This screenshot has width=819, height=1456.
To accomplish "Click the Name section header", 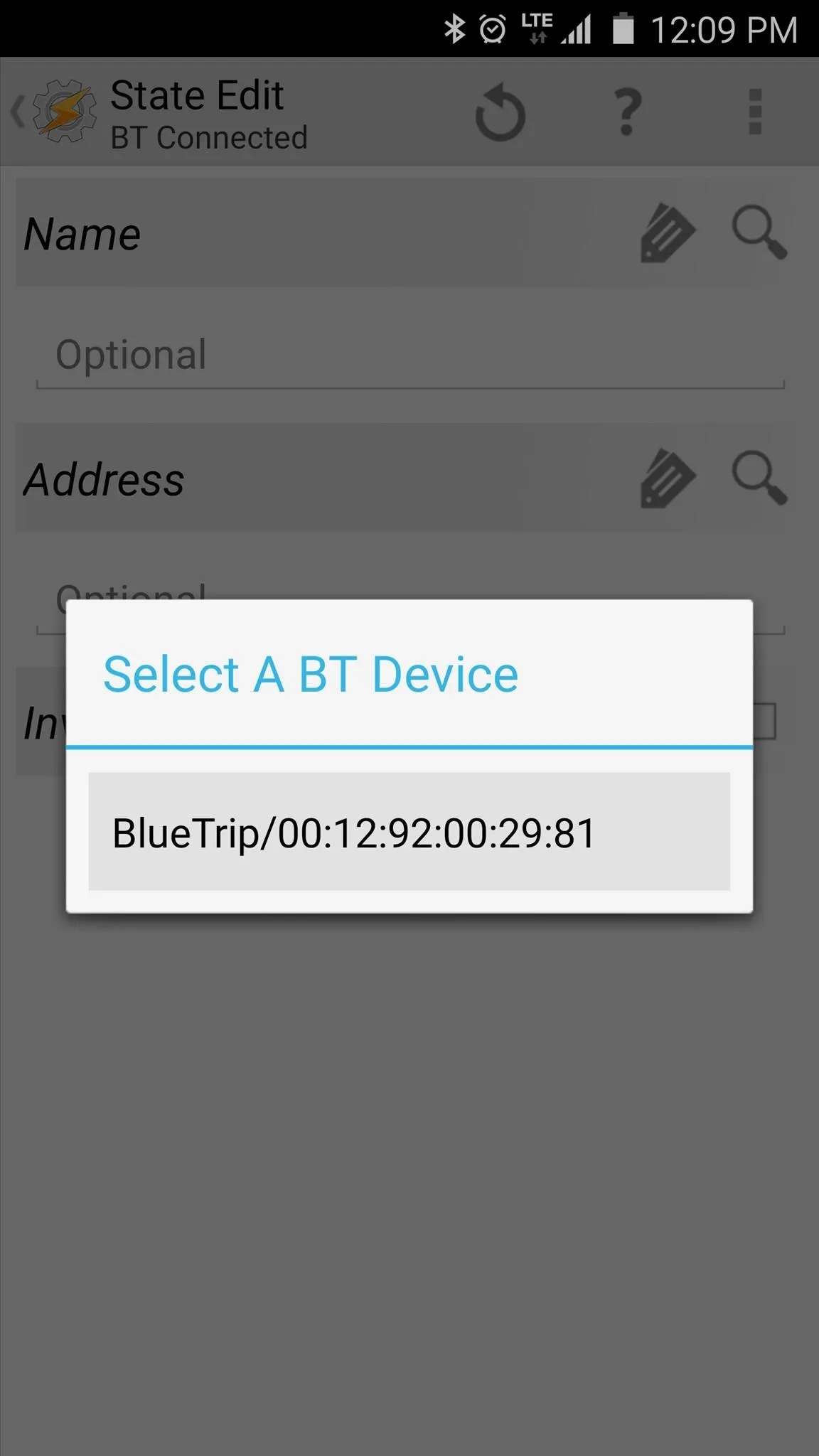I will [x=82, y=234].
